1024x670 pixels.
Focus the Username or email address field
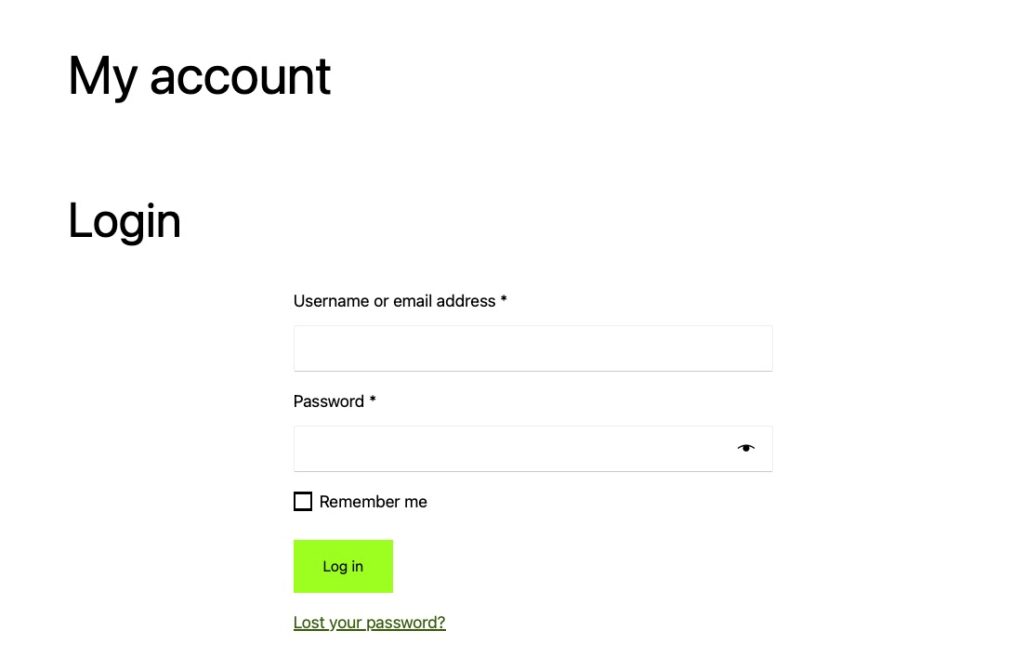click(x=532, y=348)
